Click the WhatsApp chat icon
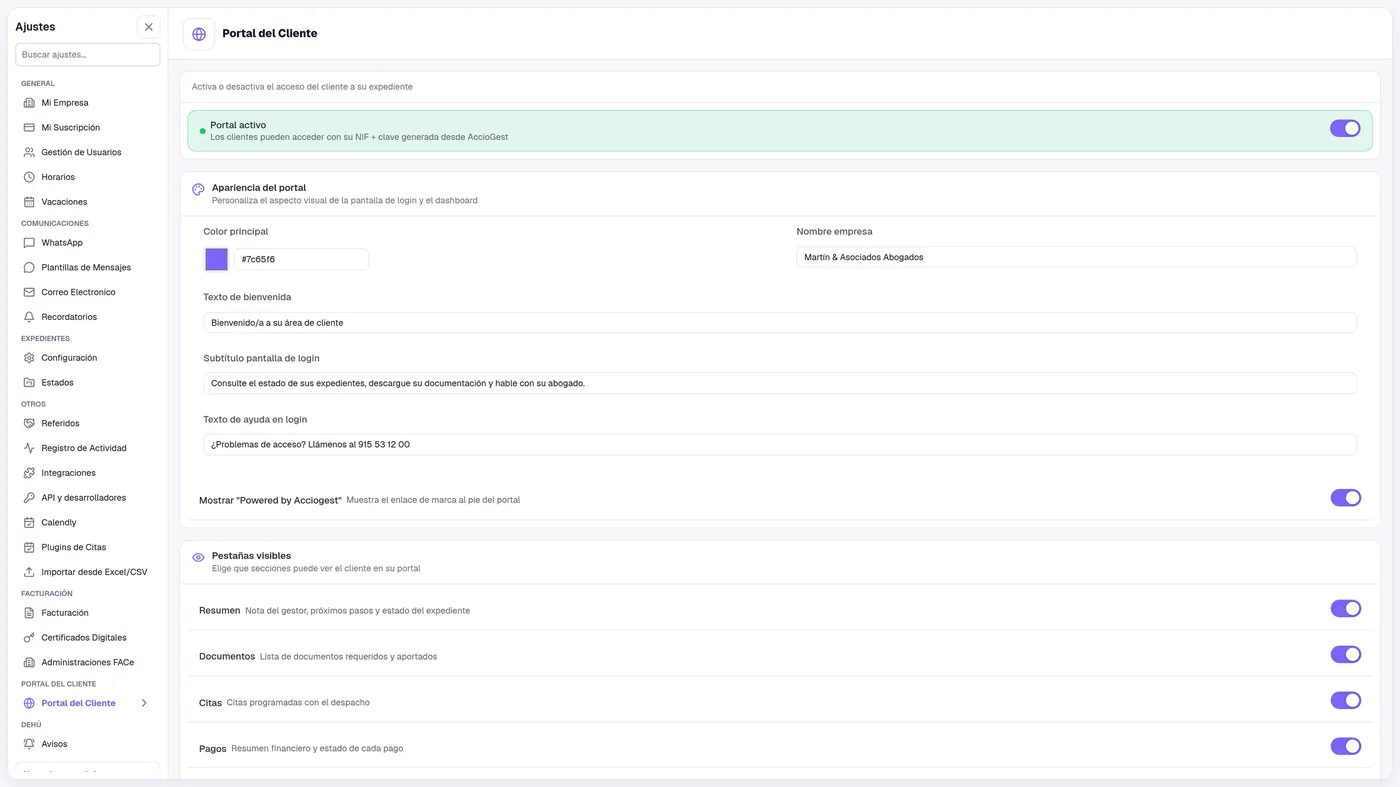The image size is (1400, 787). (29, 243)
